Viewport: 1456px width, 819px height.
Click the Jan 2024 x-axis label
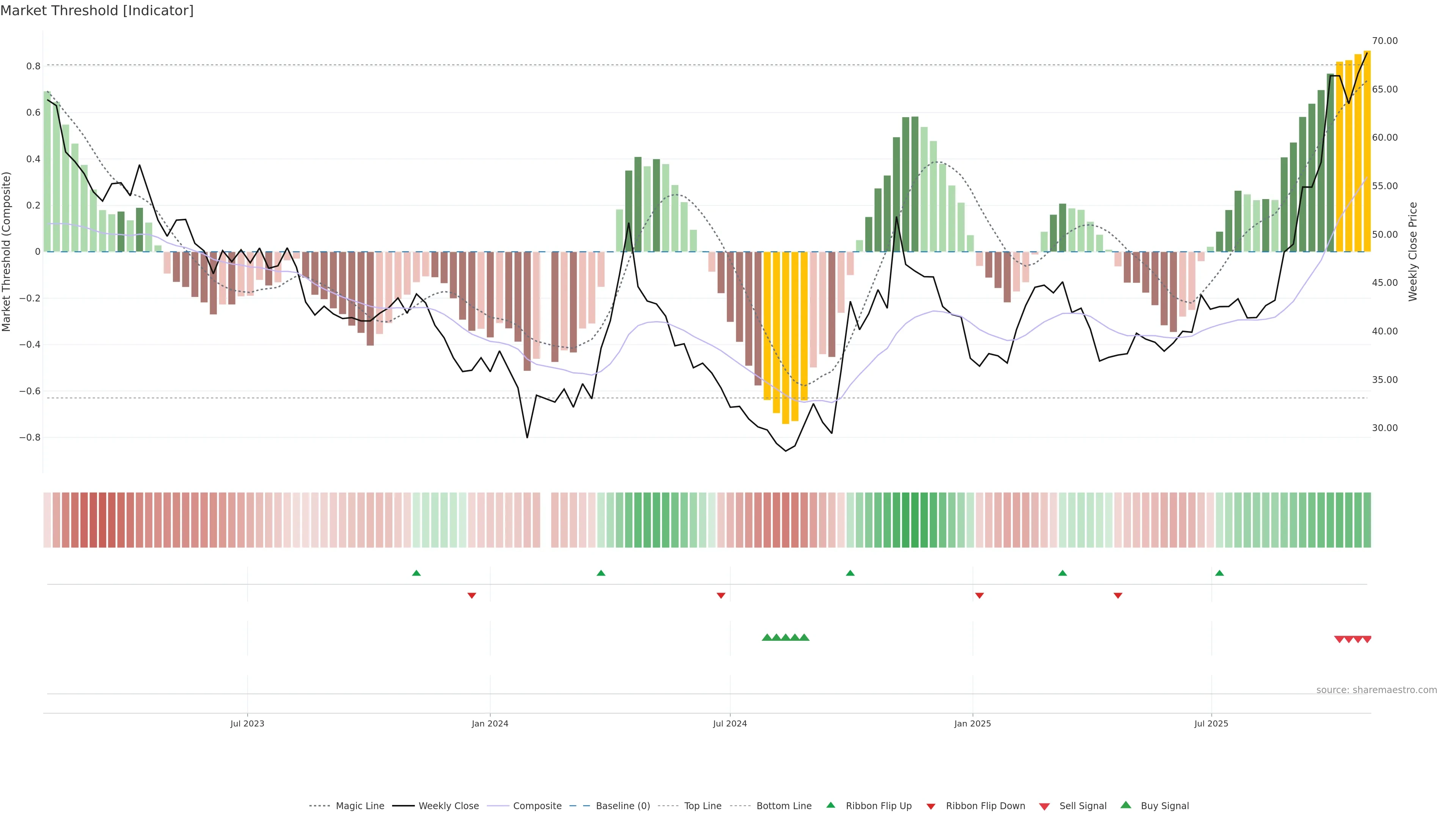pos(490,723)
